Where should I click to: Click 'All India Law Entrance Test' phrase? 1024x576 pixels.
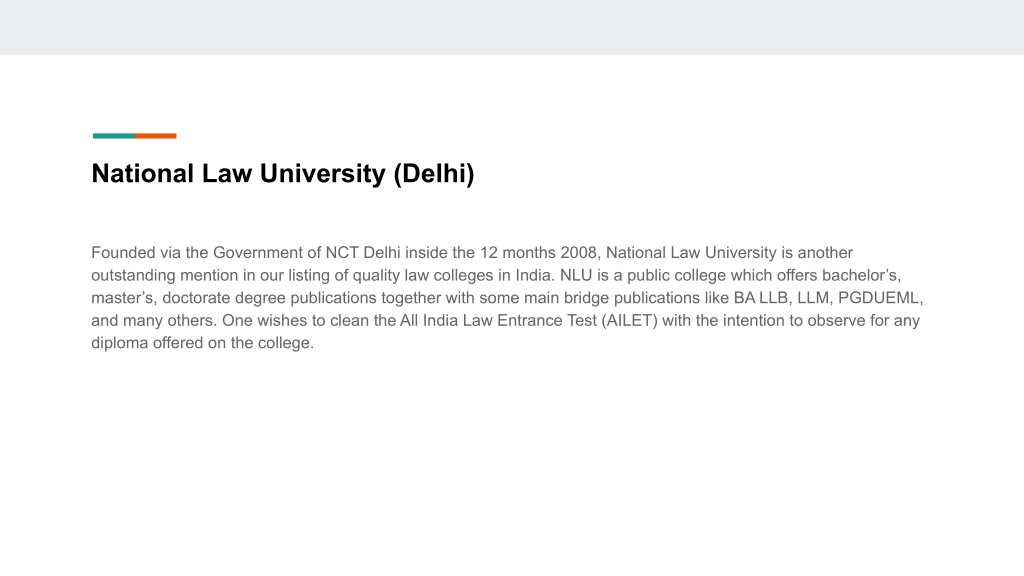tap(498, 321)
